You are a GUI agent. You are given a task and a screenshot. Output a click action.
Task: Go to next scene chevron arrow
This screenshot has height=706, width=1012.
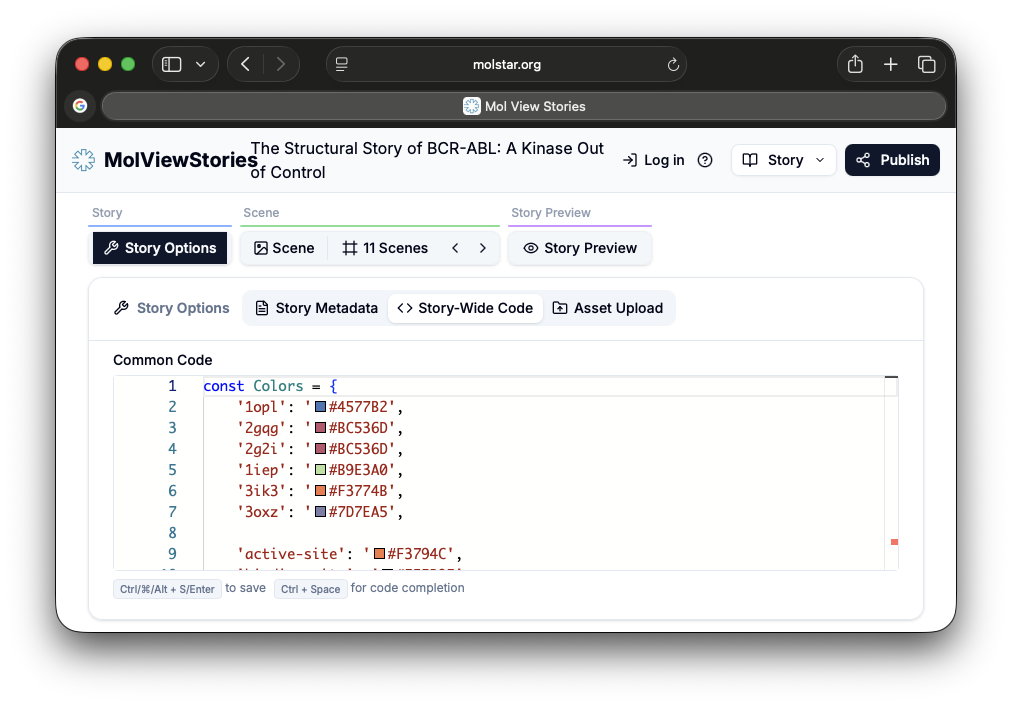pos(483,248)
